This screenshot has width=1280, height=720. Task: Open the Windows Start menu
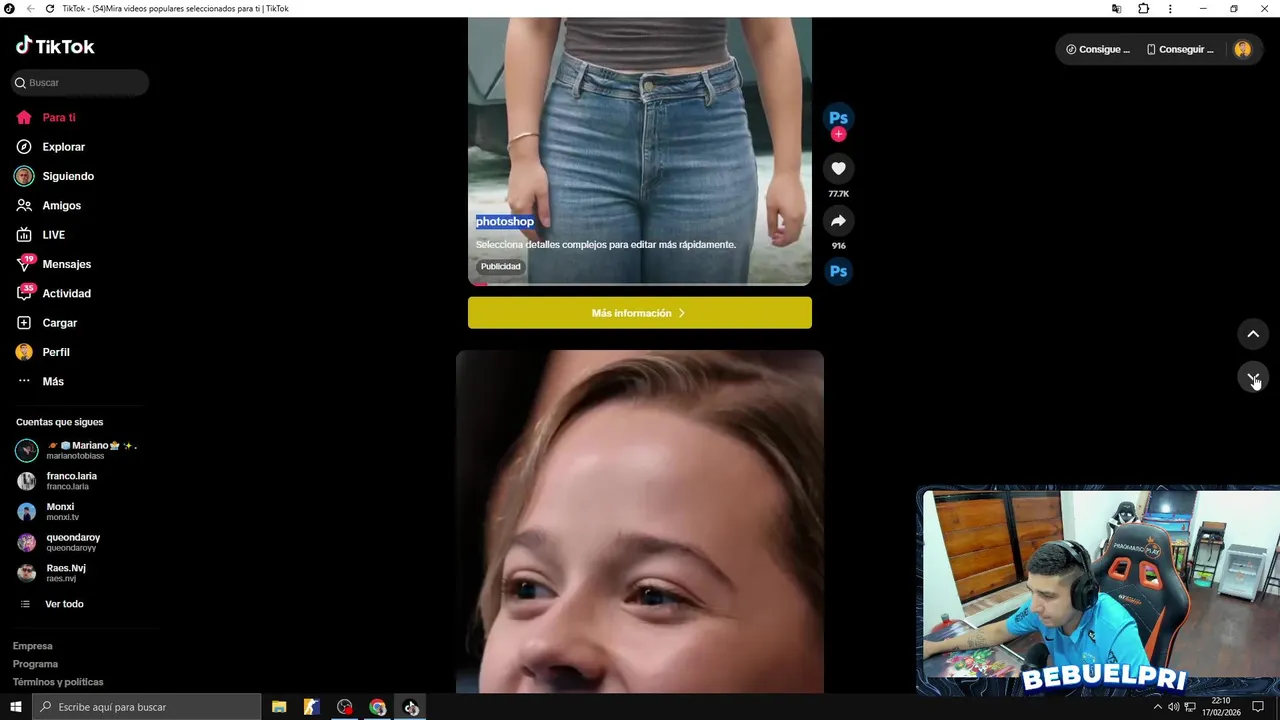click(x=16, y=707)
